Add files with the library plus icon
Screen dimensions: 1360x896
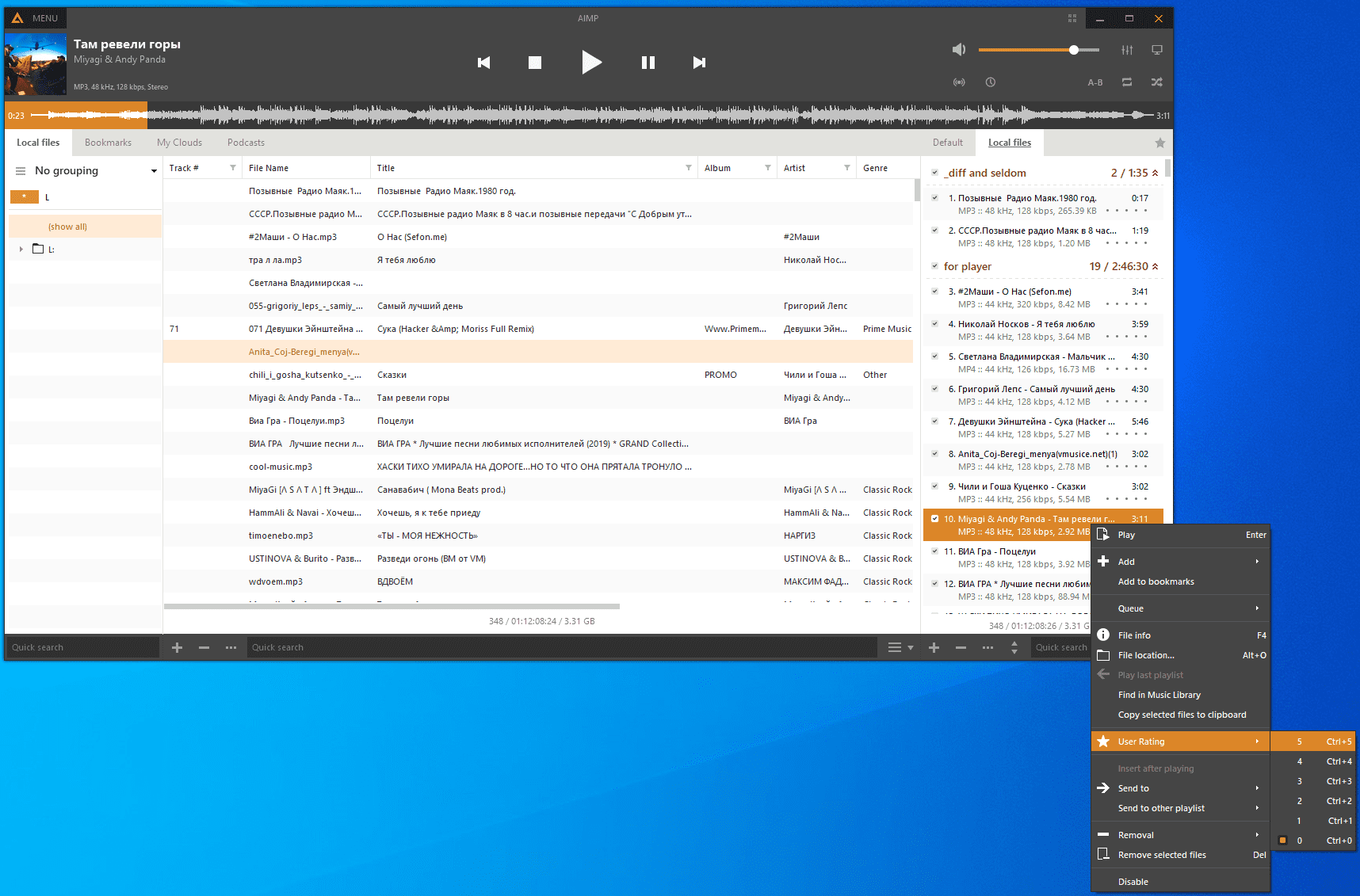(178, 647)
